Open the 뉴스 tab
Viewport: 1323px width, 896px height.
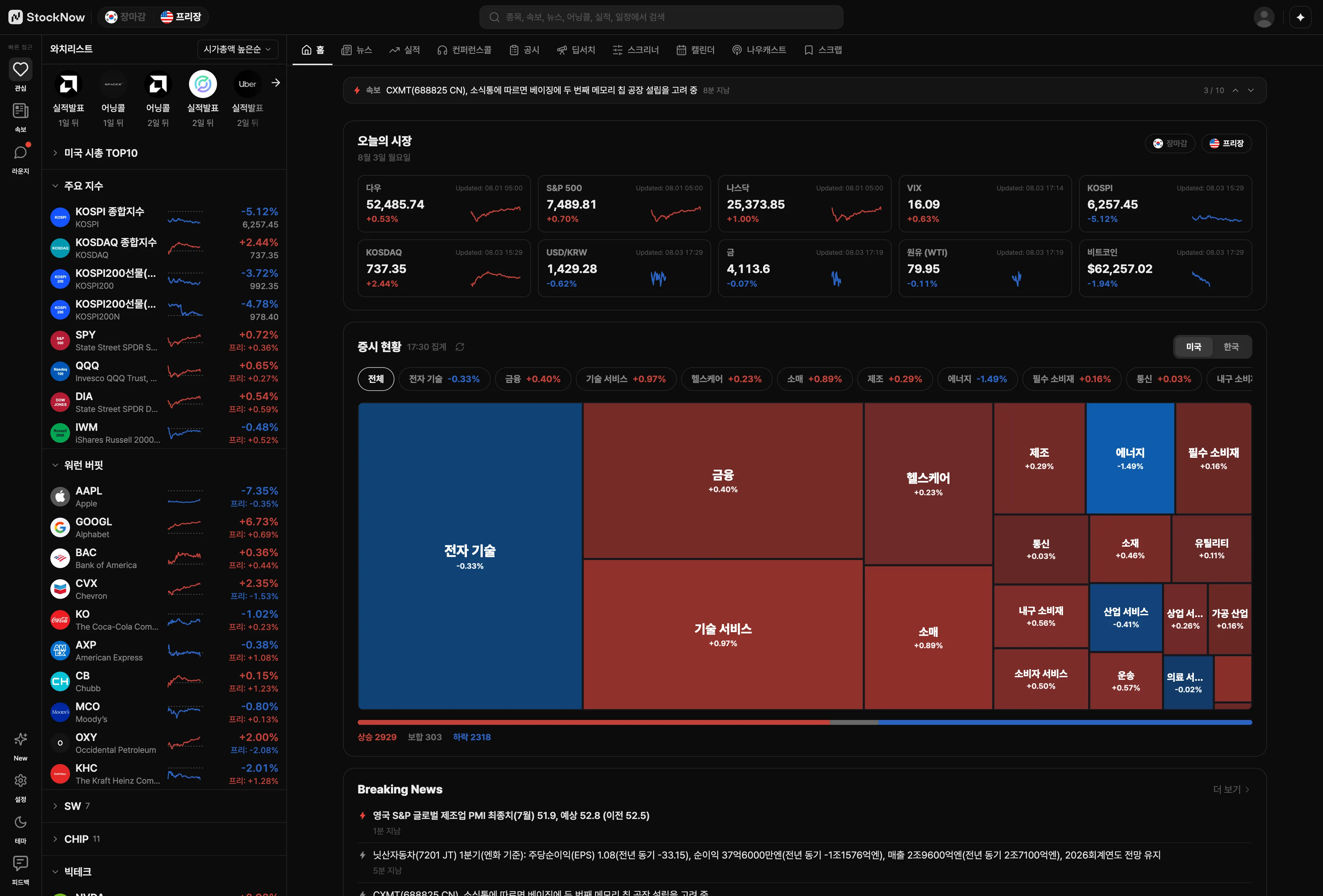[357, 50]
